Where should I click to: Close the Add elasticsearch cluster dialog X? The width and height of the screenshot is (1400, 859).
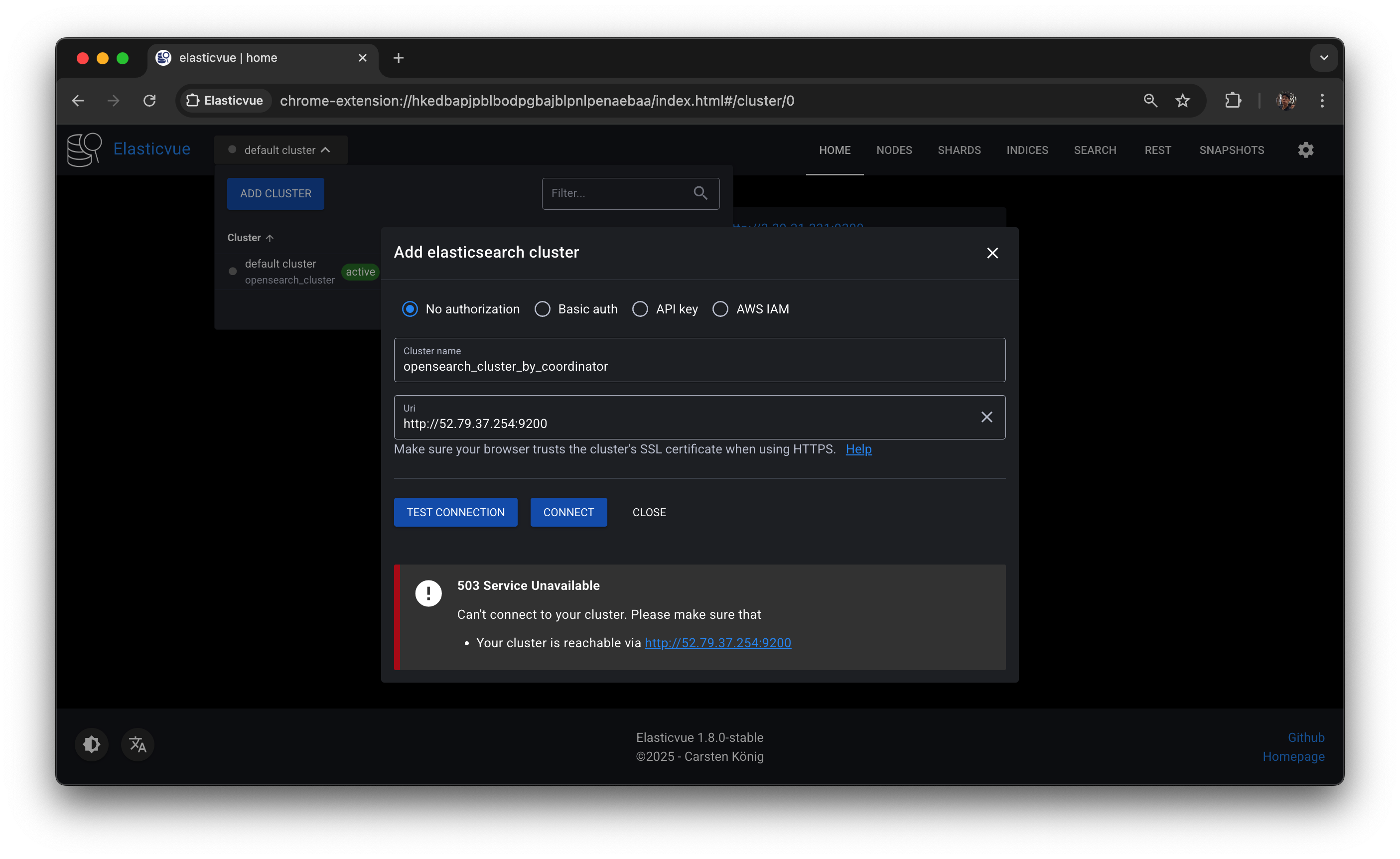992,253
